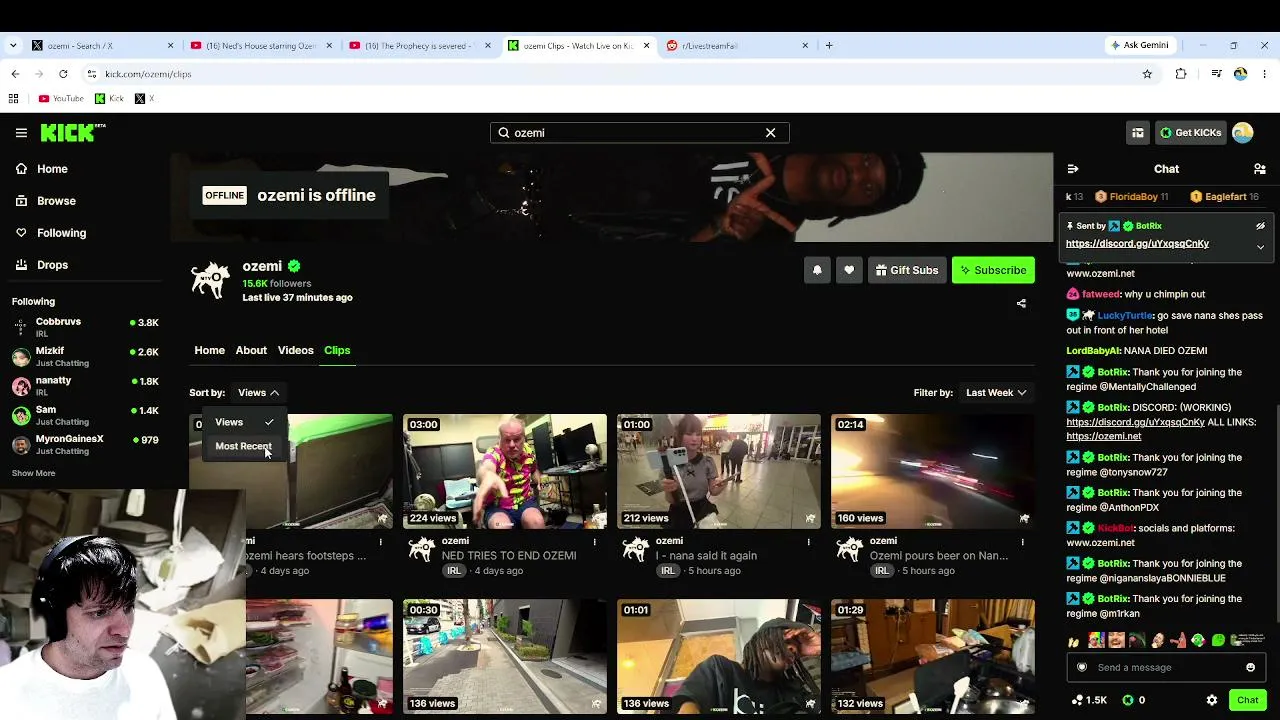Focus the Send a message field
1280x720 pixels.
(x=1166, y=667)
